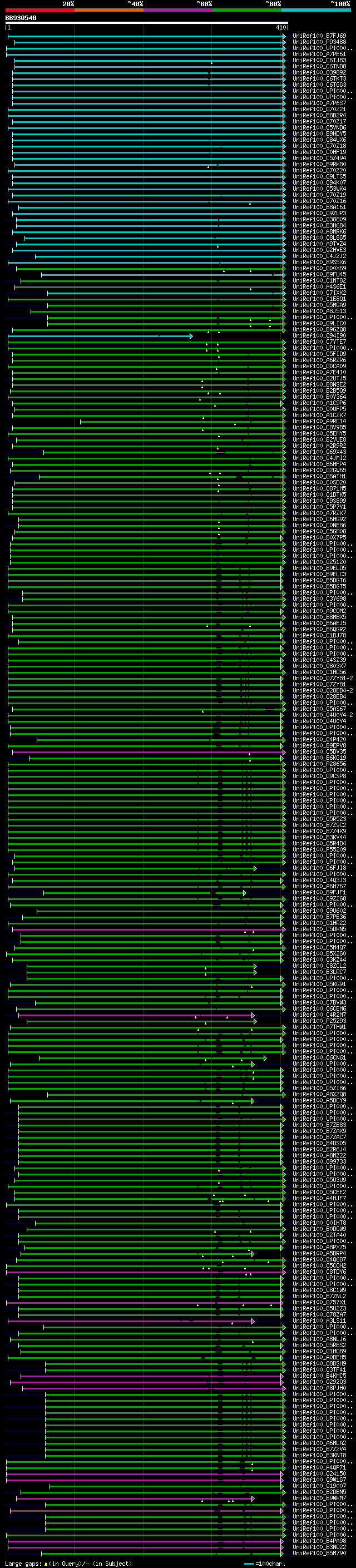Open hit UniRef100_C6TJB3
Viewport: 356px width, 1568px height.
point(319,60)
